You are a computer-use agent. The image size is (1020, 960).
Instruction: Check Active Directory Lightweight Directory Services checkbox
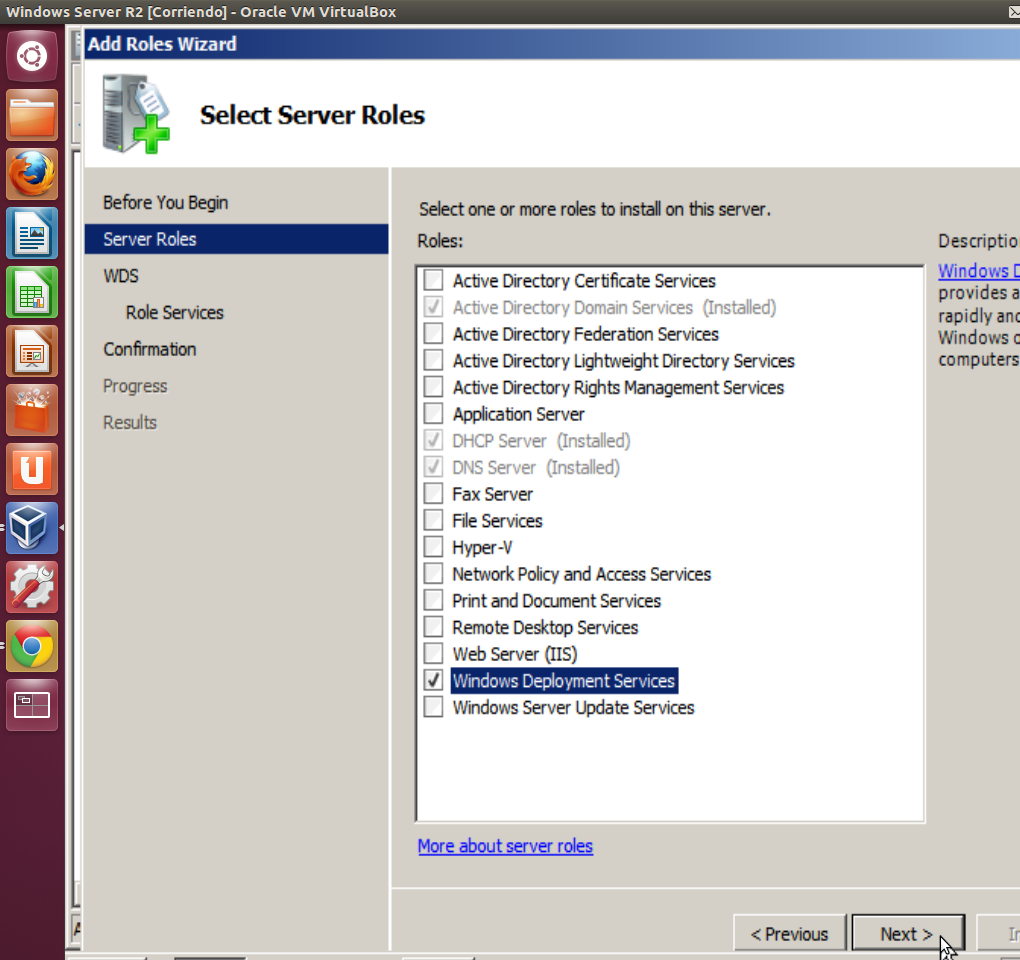(x=433, y=360)
